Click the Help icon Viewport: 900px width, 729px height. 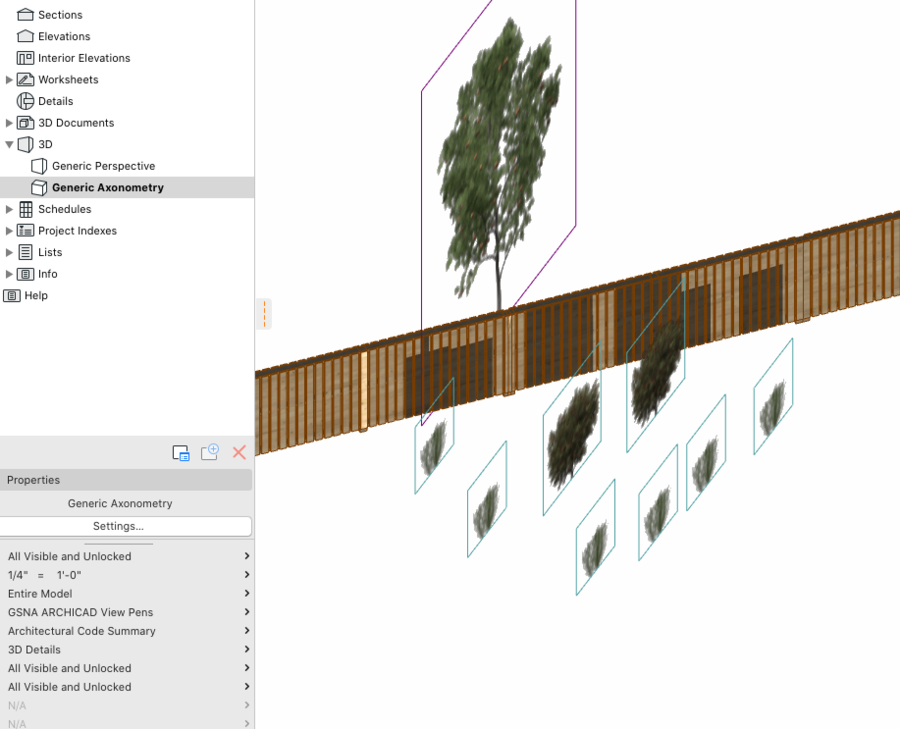coord(12,296)
